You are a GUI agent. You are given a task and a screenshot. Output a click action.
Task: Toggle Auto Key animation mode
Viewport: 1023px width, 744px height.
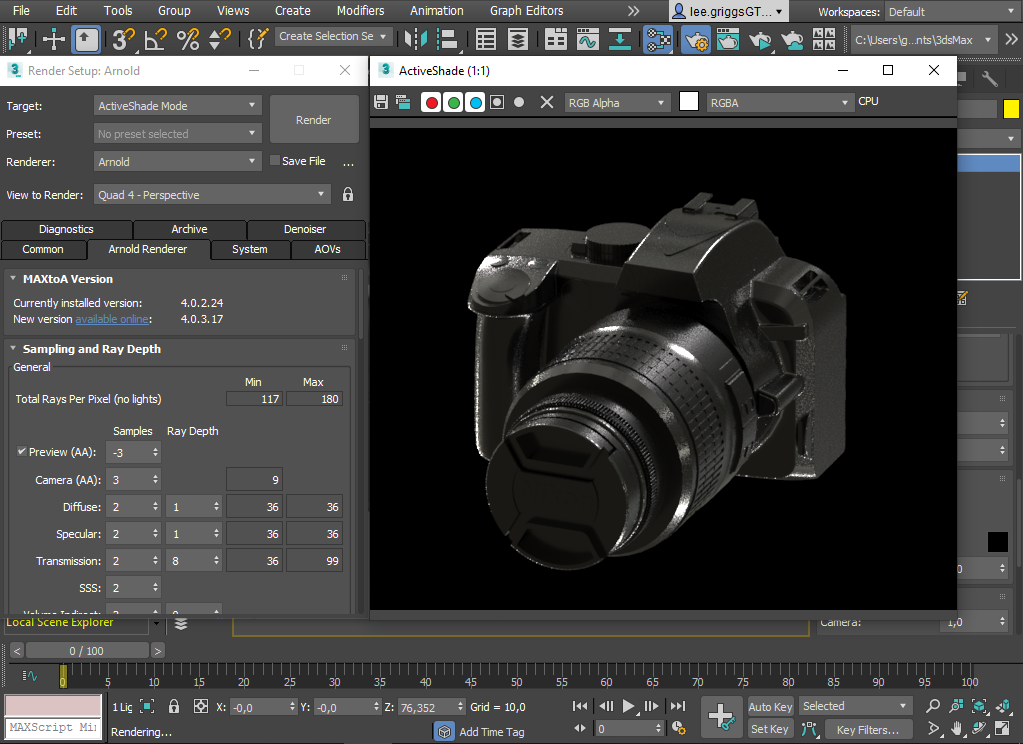pos(770,706)
